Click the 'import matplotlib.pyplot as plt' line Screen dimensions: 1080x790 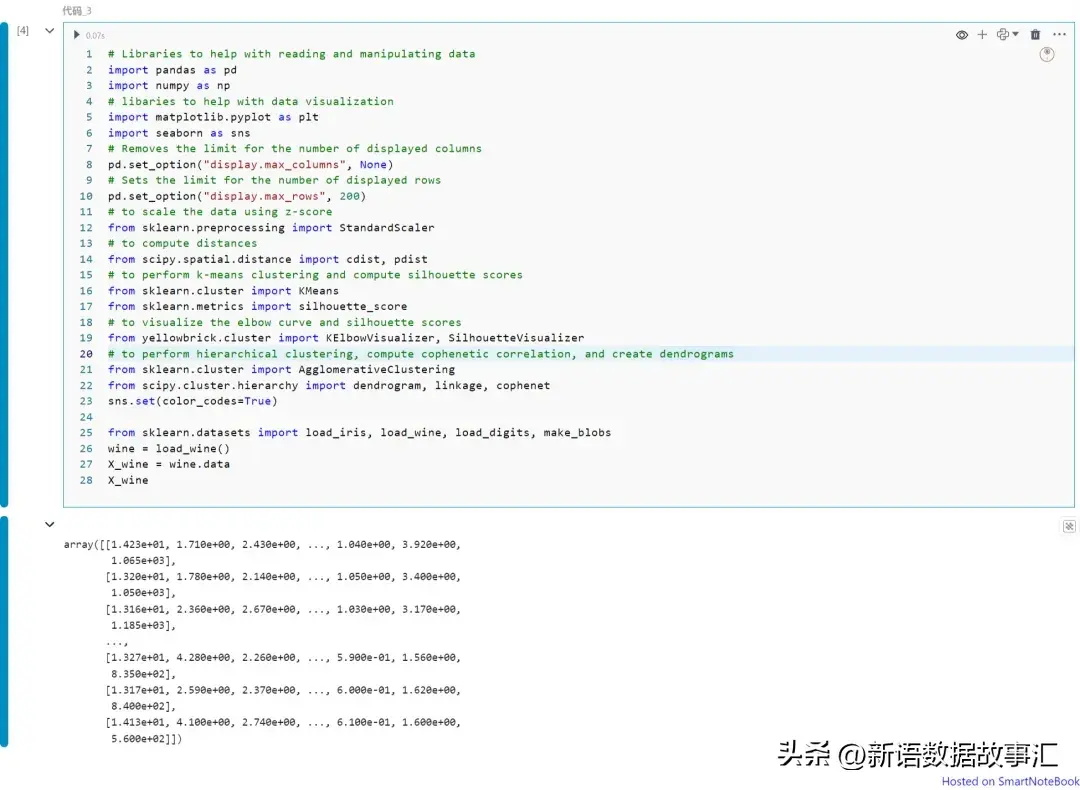pos(213,117)
